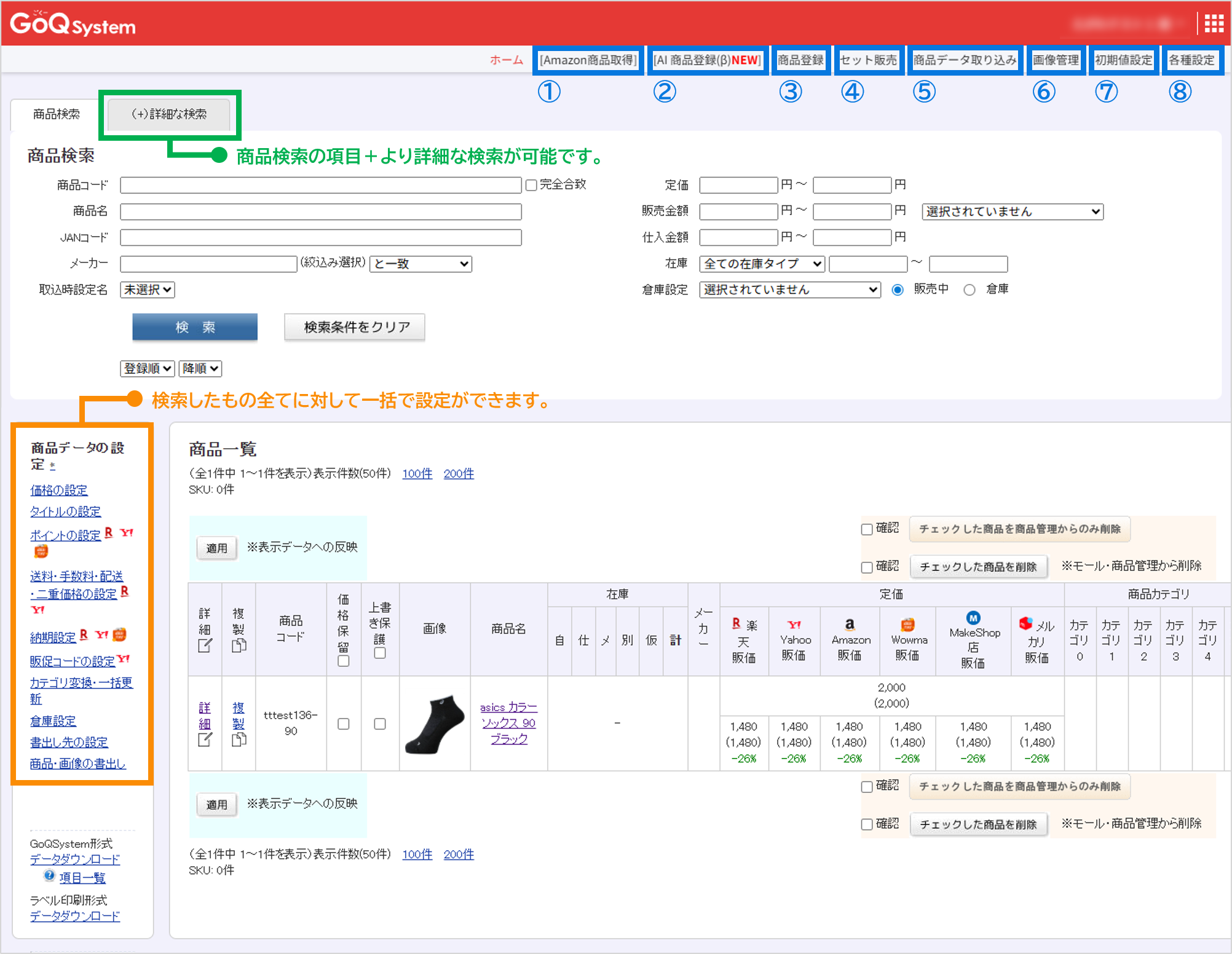Open the 画像管理 menu item
This screenshot has width=1232, height=954.
(1055, 60)
